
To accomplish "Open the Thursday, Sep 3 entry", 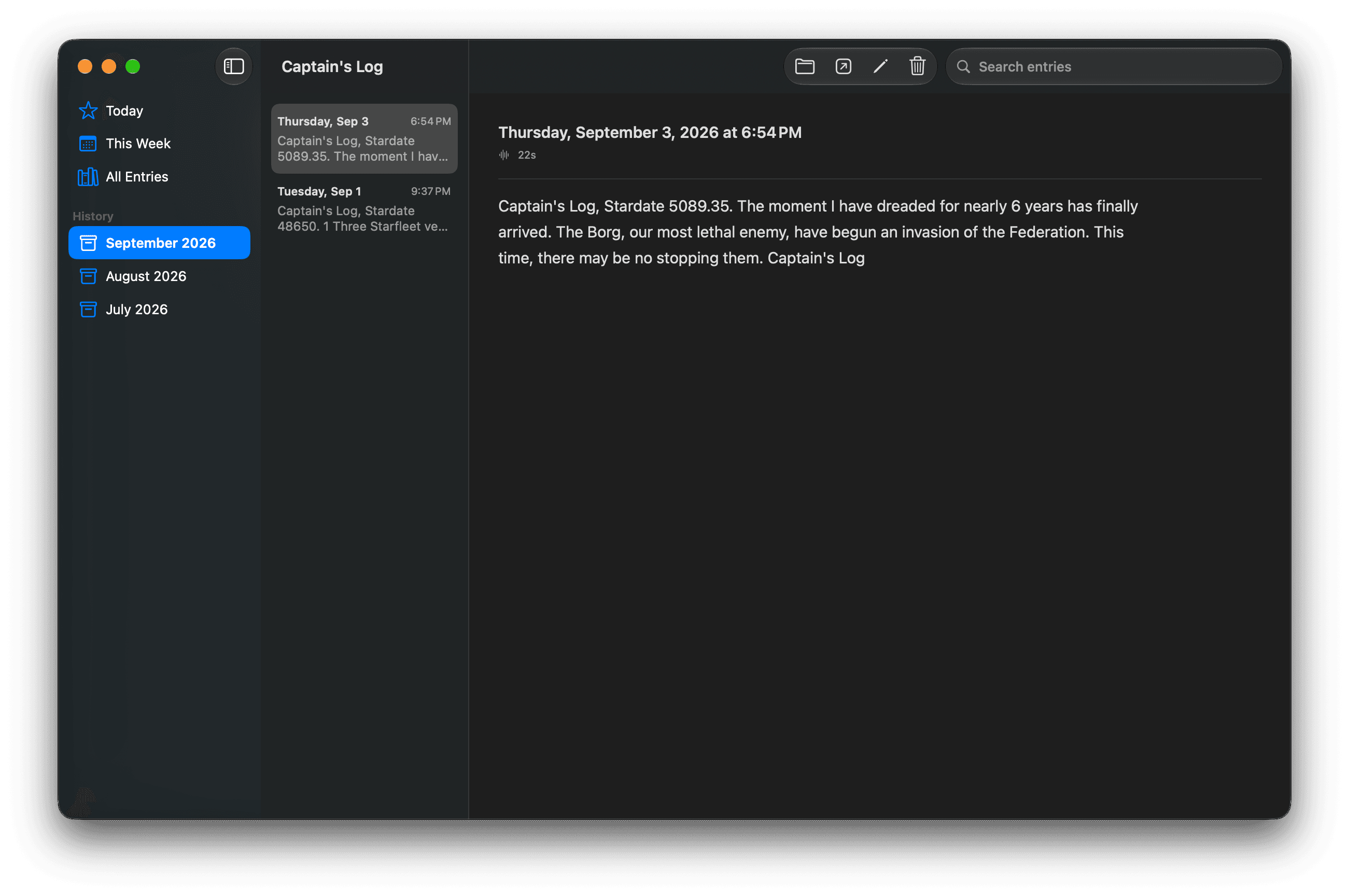I will pyautogui.click(x=364, y=139).
